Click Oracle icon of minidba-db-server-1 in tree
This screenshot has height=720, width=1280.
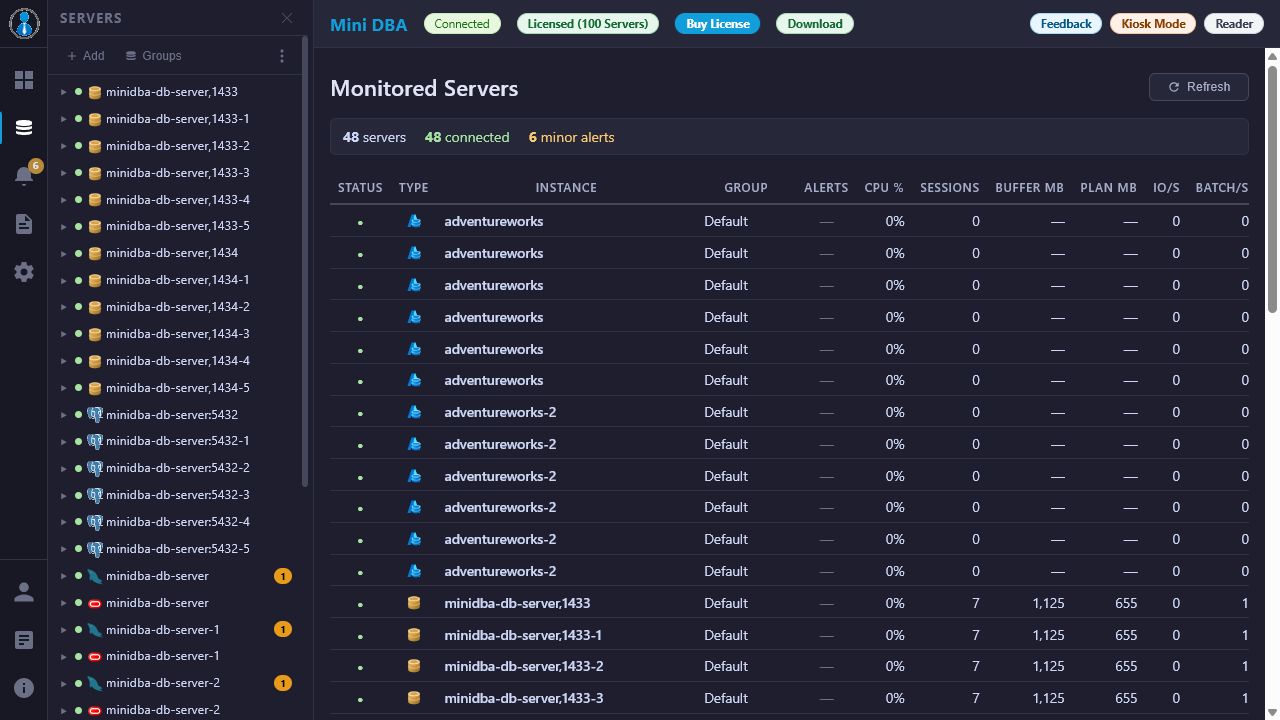click(x=95, y=656)
